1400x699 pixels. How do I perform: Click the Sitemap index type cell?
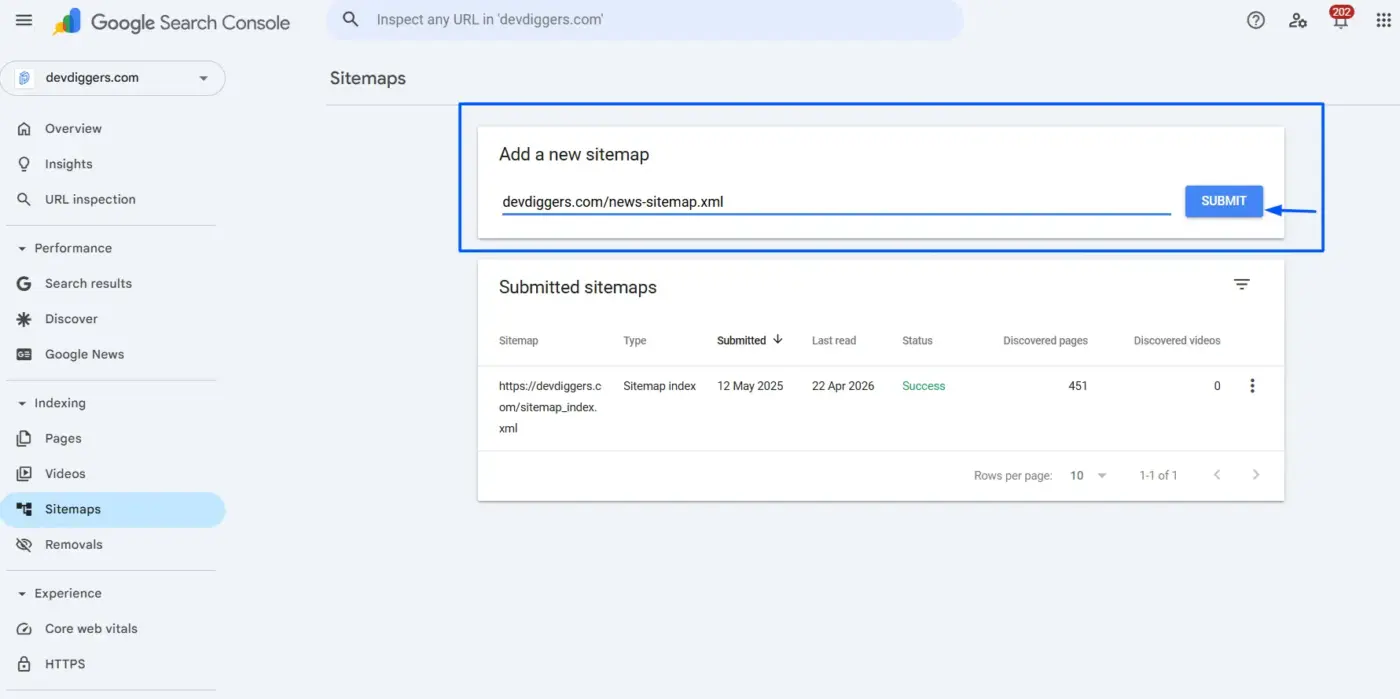(x=660, y=386)
